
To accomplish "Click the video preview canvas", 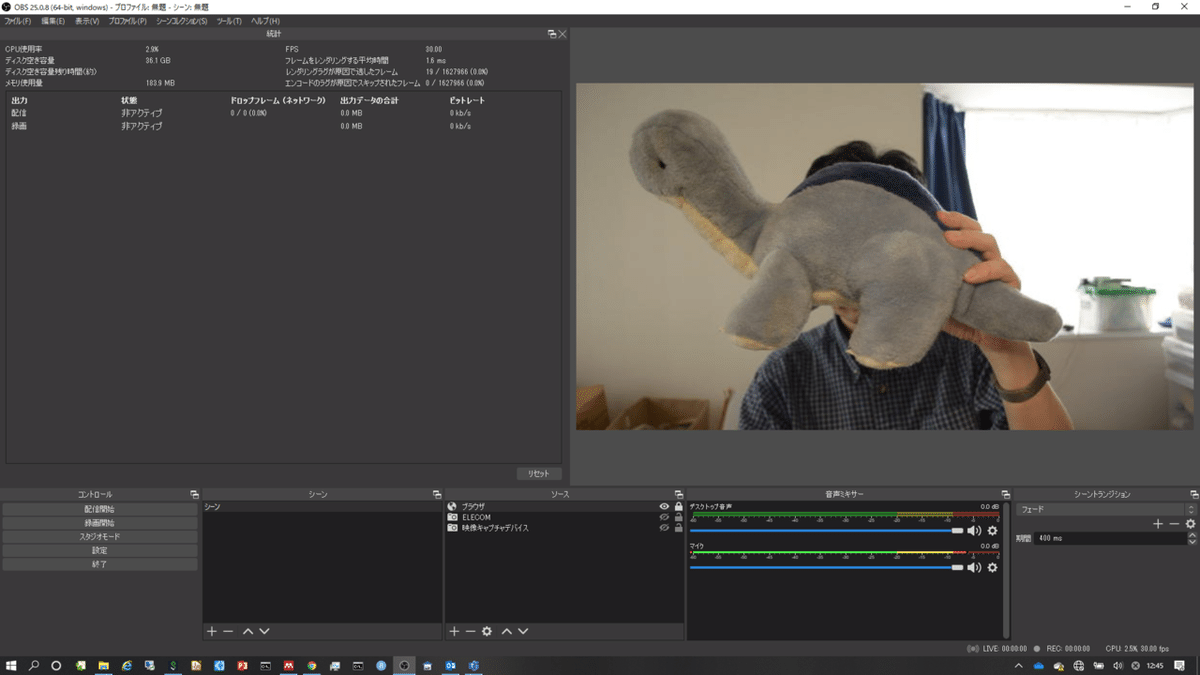I will coord(884,257).
